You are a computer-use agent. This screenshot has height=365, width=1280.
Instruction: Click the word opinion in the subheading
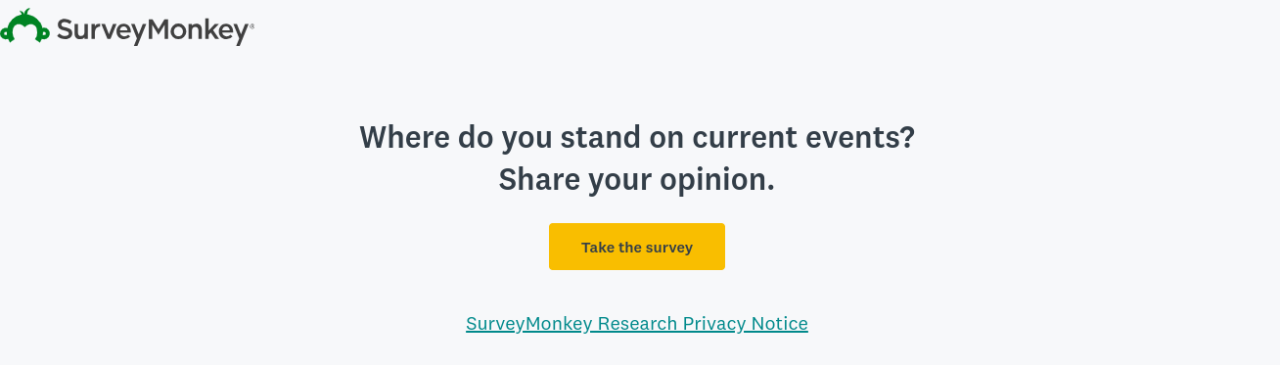(x=711, y=181)
